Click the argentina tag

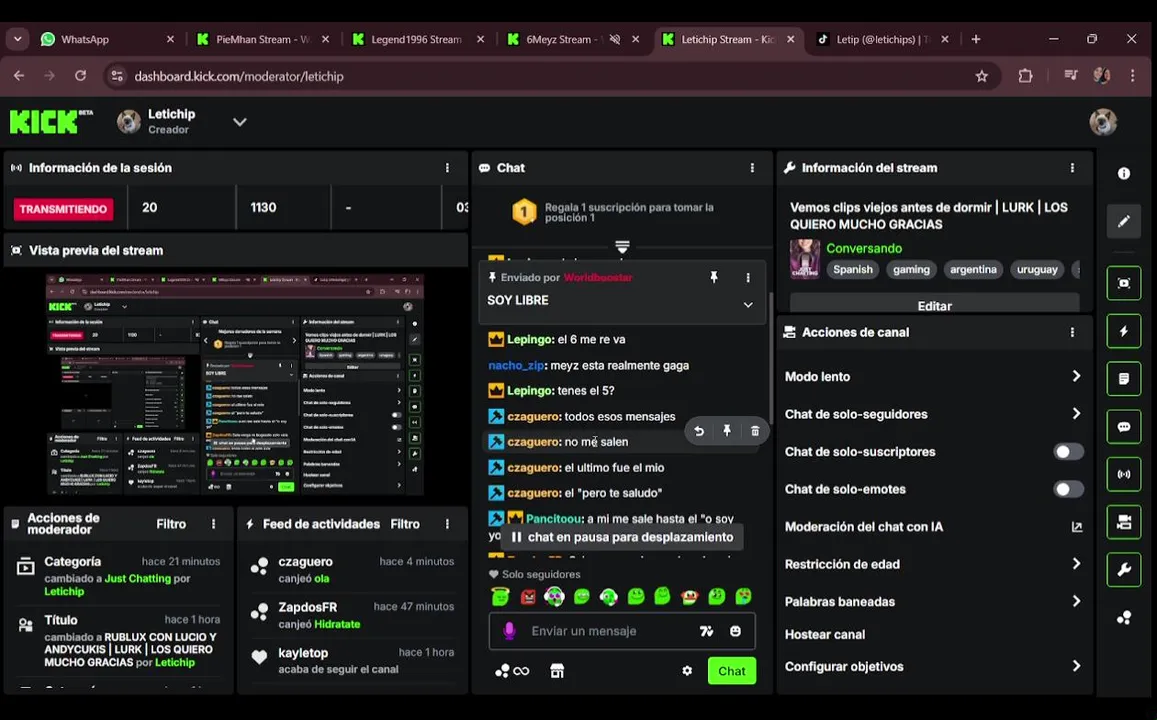973,269
